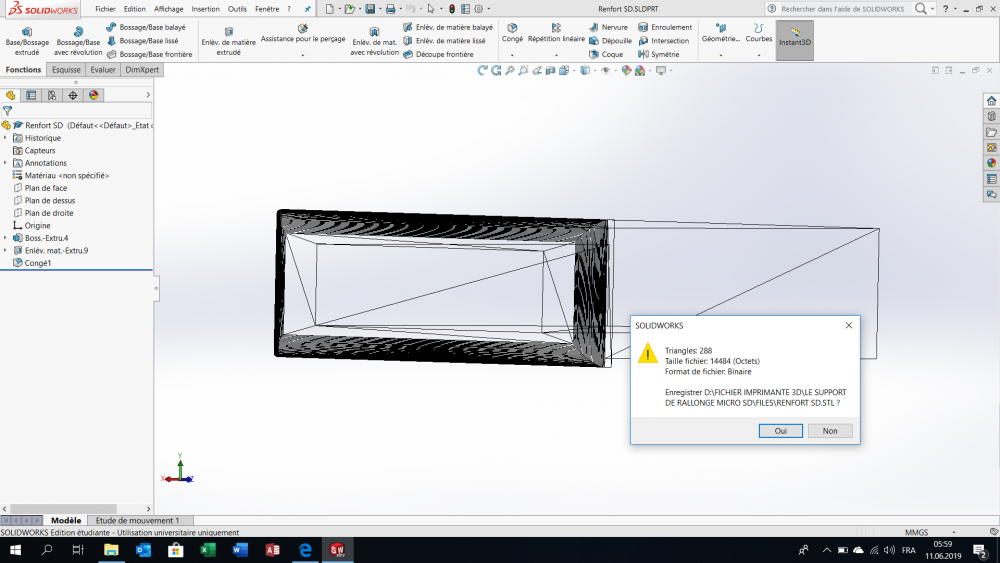Image resolution: width=1000 pixels, height=563 pixels.
Task: Open dropdown arrow under Géométrie
Action: point(721,55)
